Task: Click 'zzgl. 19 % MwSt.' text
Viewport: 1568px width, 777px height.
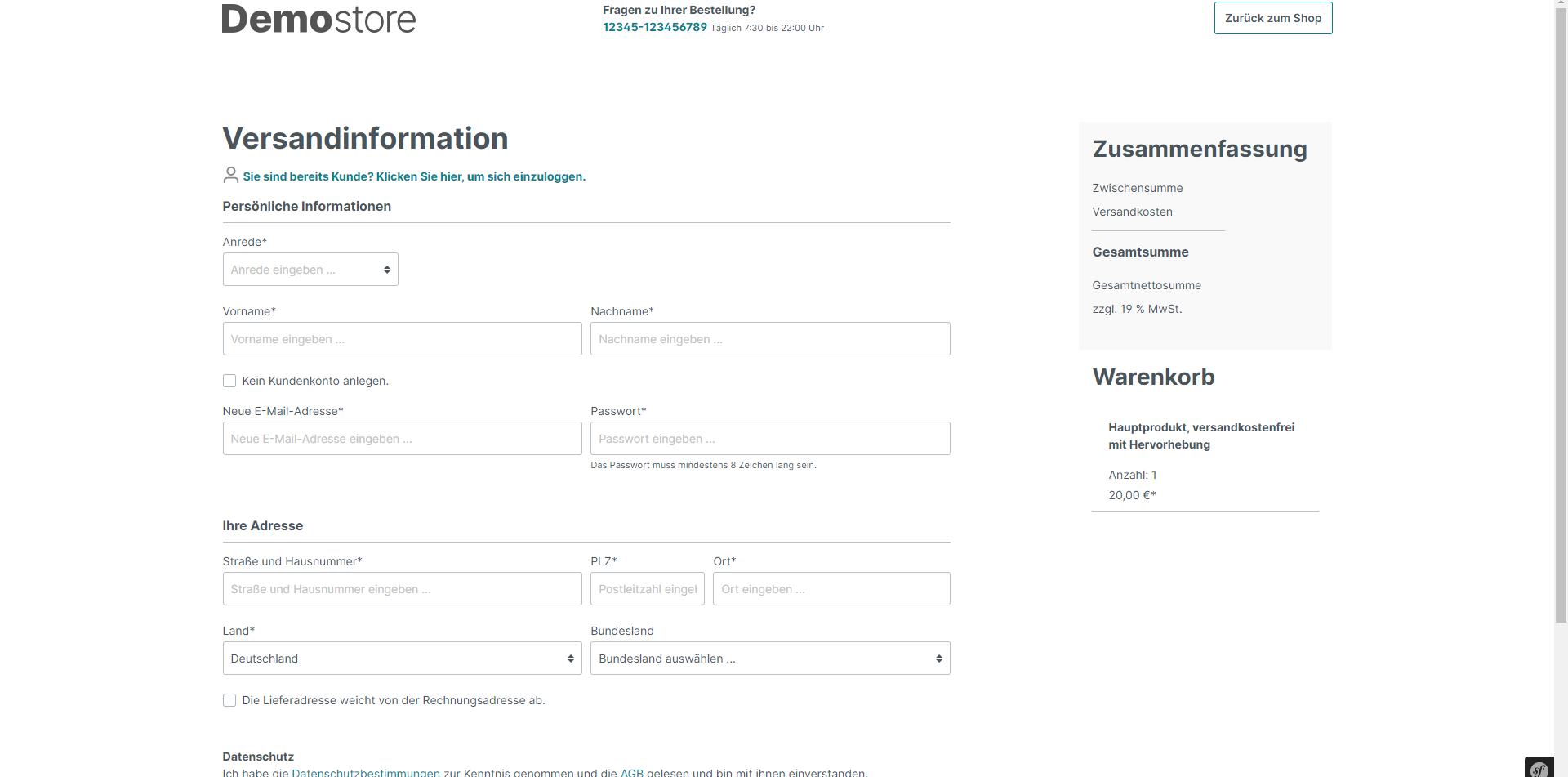Action: (x=1137, y=309)
